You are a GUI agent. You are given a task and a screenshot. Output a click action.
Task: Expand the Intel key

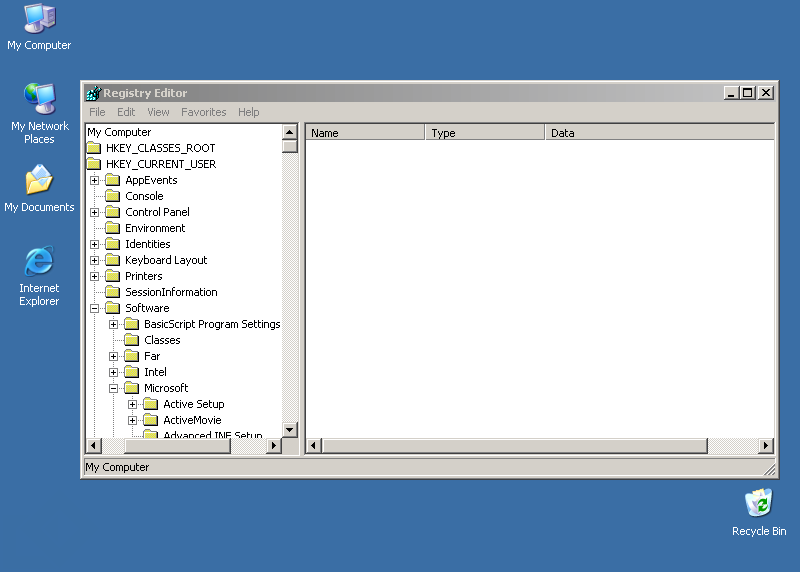coord(113,372)
